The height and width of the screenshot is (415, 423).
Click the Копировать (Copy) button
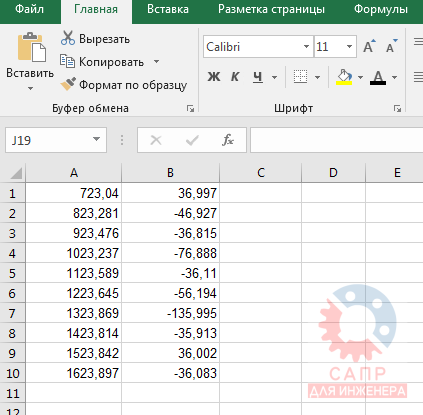click(102, 62)
